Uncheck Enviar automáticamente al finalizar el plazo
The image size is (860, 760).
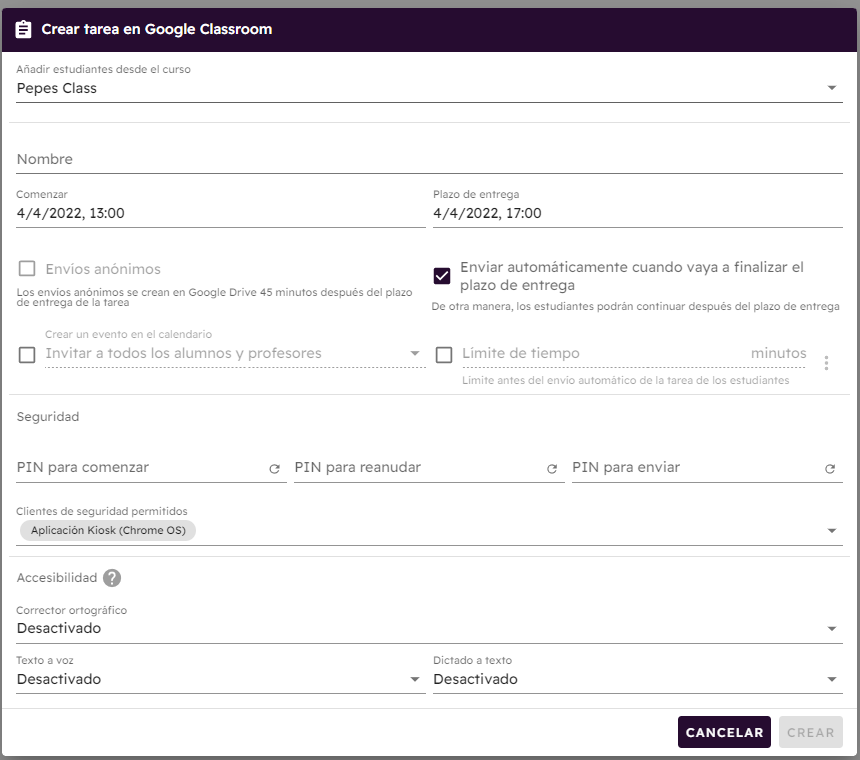pyautogui.click(x=442, y=276)
